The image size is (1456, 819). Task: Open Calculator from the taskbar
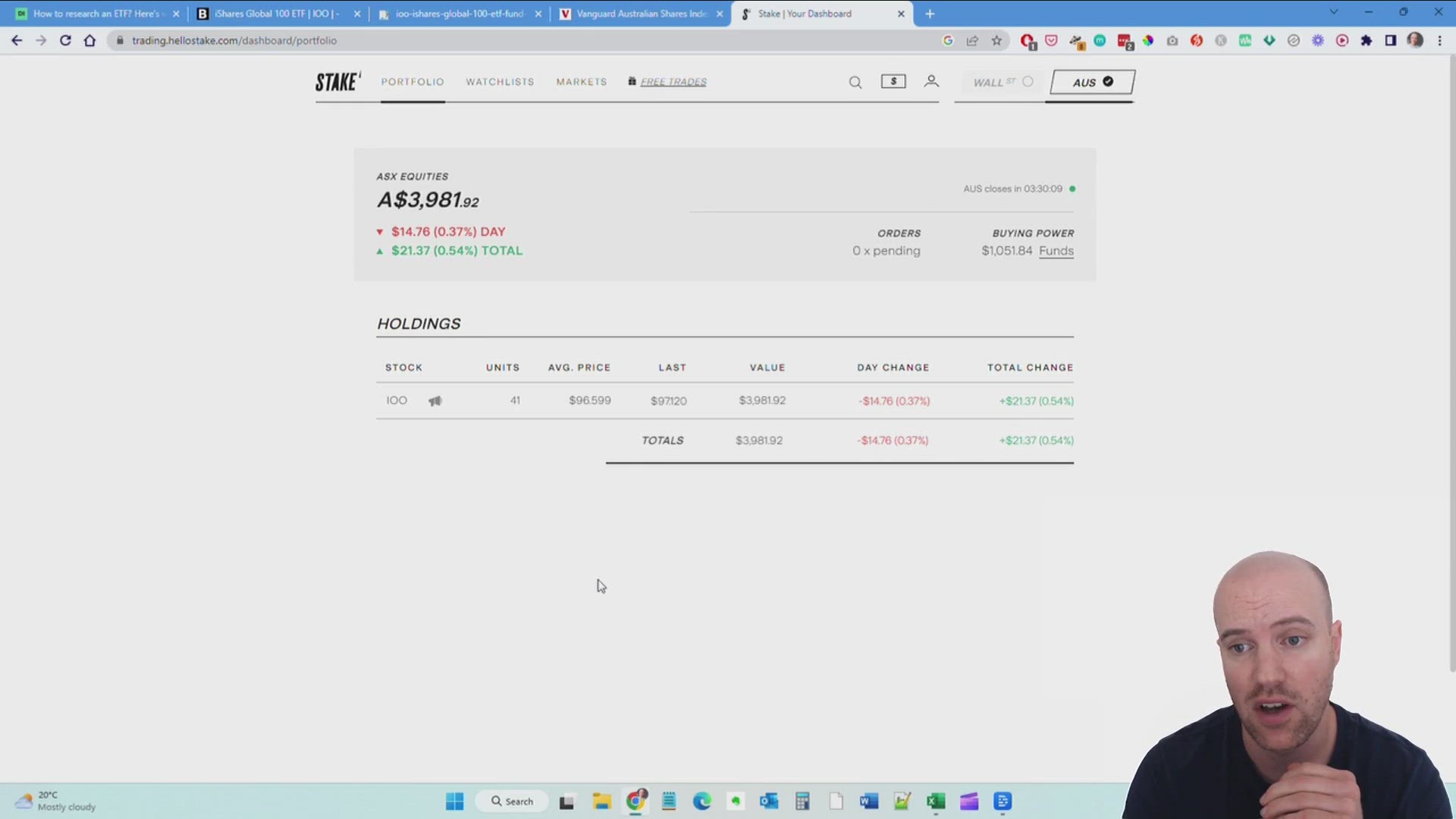pos(802,802)
